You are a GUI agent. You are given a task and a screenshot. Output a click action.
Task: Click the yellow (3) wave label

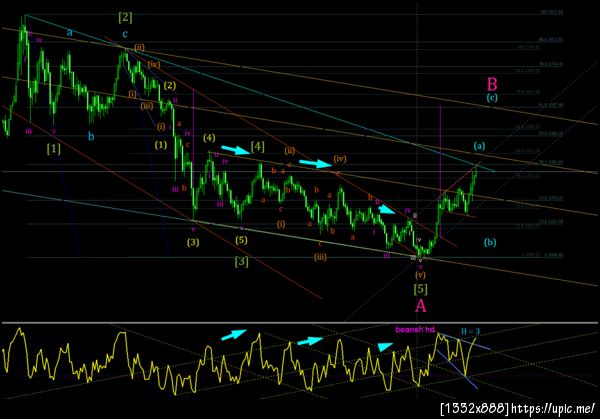[193, 242]
